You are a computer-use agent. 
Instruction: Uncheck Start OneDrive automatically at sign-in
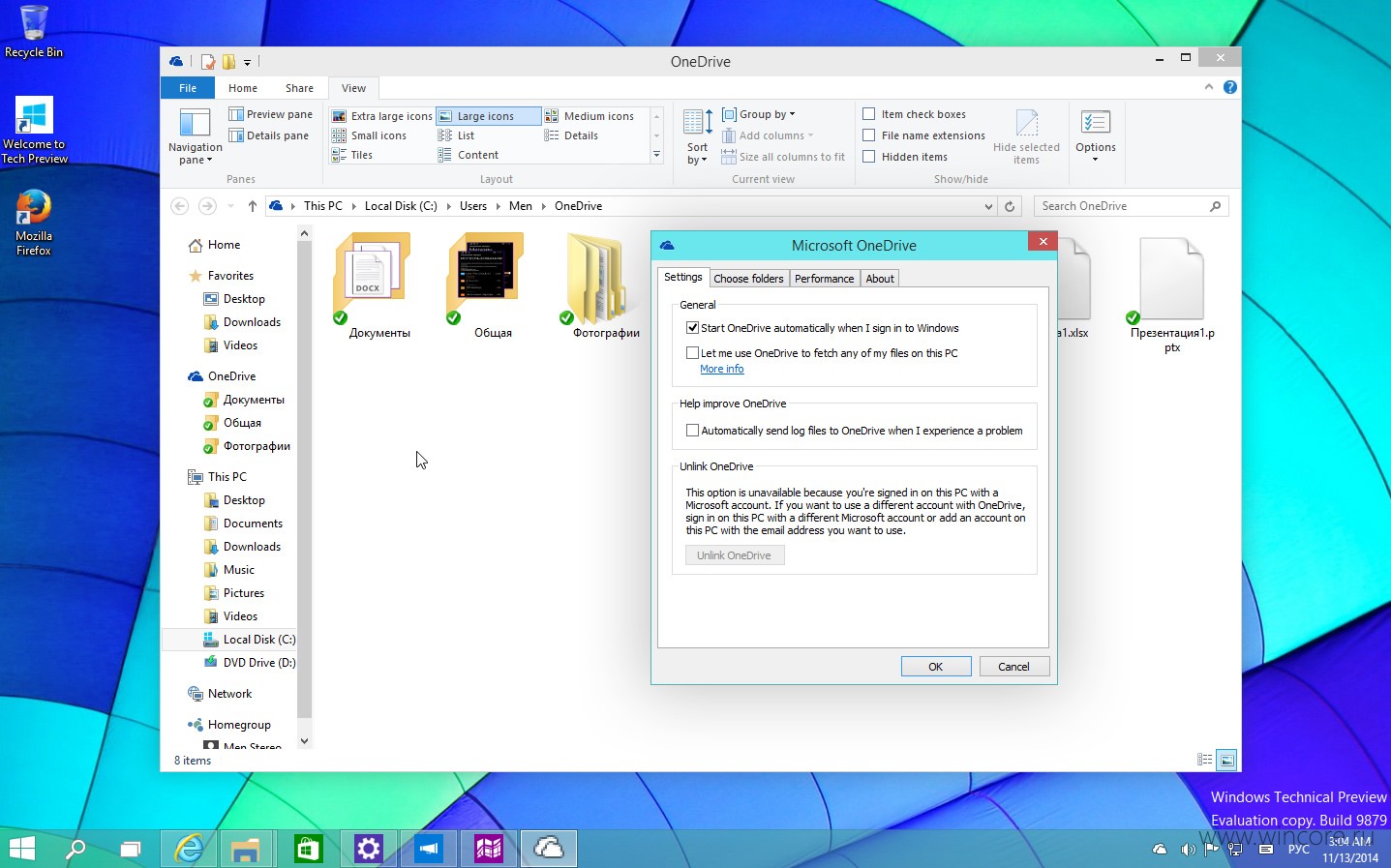692,328
